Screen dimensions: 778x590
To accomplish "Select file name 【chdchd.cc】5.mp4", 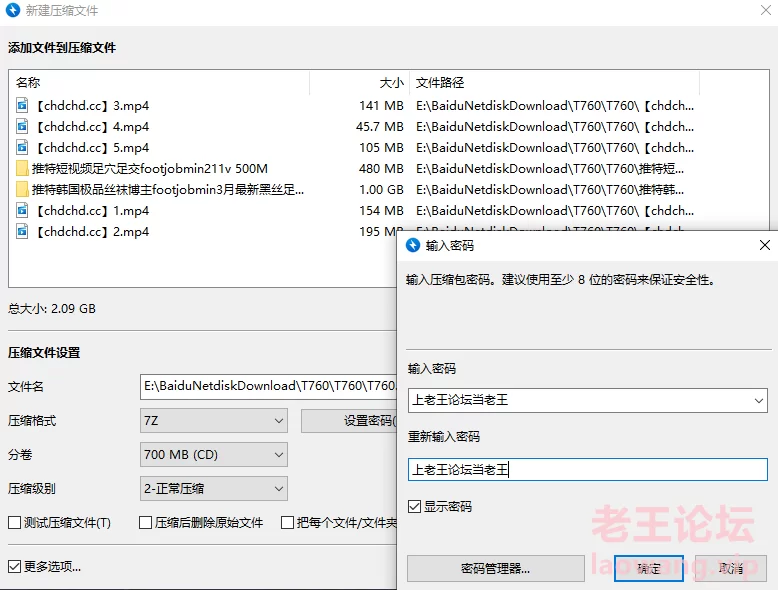I will (91, 147).
